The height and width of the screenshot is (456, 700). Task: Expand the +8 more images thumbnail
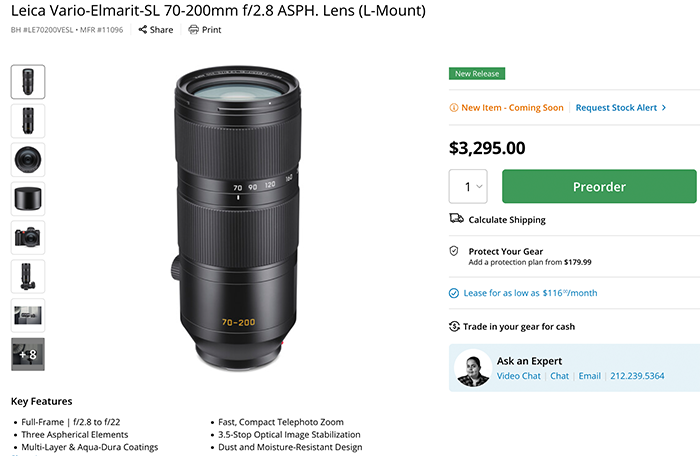pyautogui.click(x=28, y=355)
